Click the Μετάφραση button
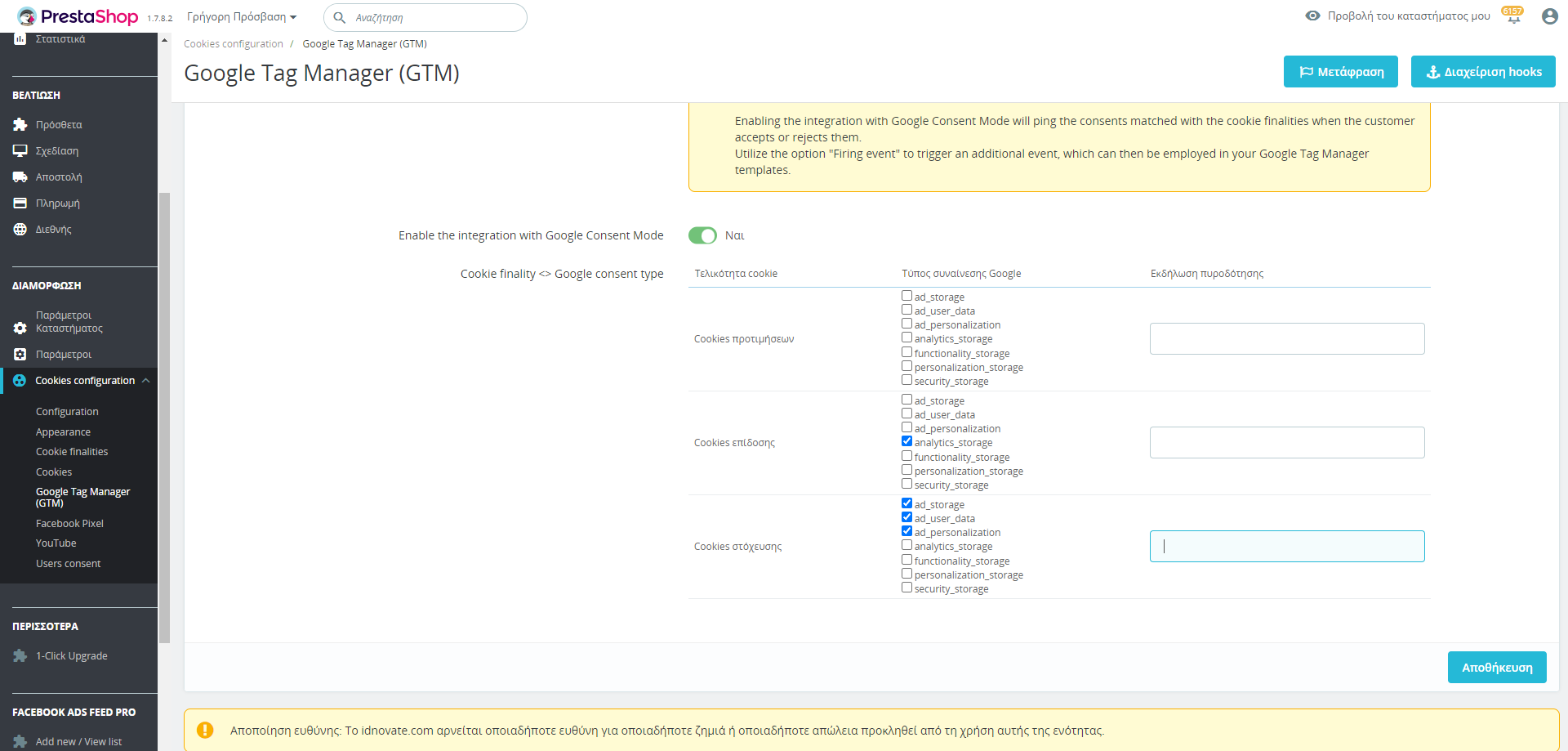The height and width of the screenshot is (751, 1568). pos(1341,72)
